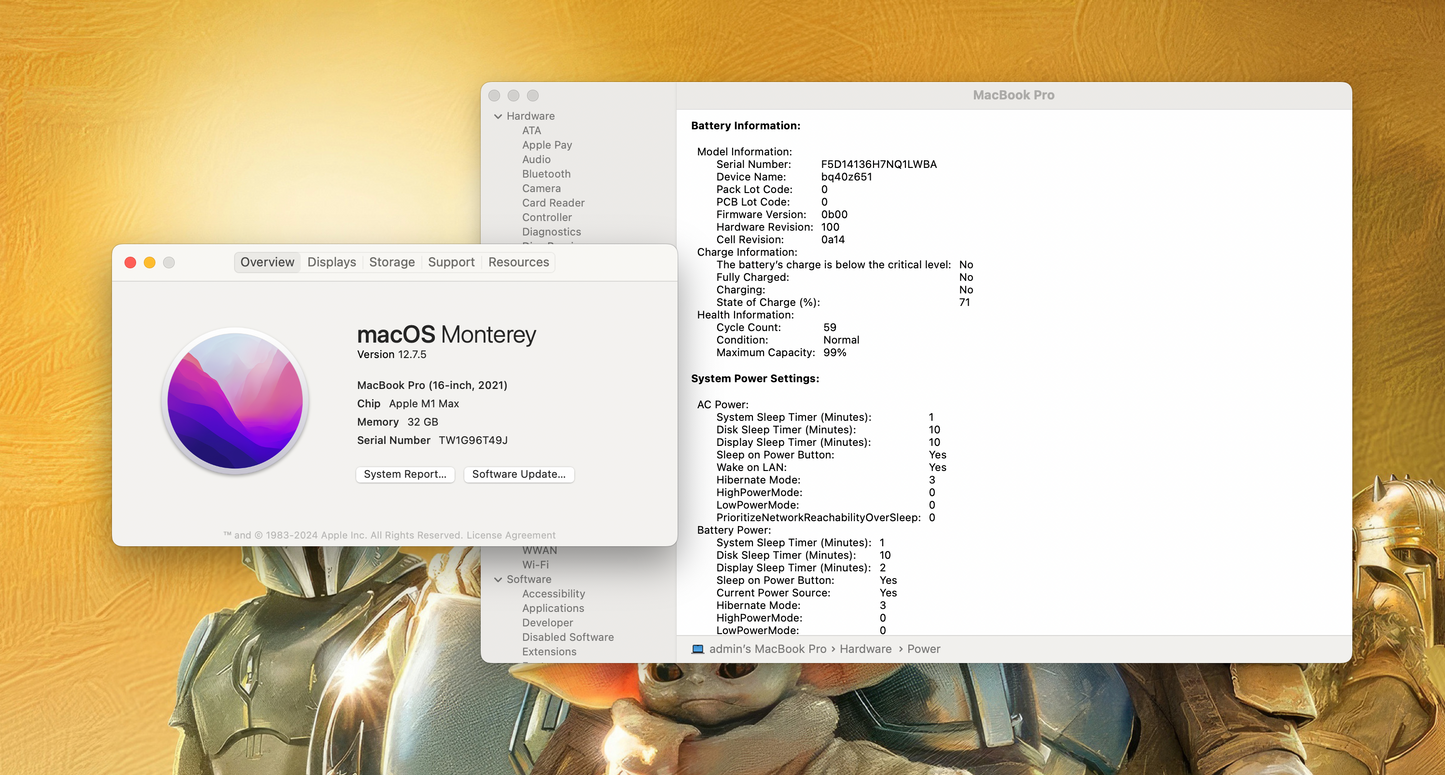The image size is (1445, 775).
Task: Open the Resources tab
Action: [x=519, y=262]
